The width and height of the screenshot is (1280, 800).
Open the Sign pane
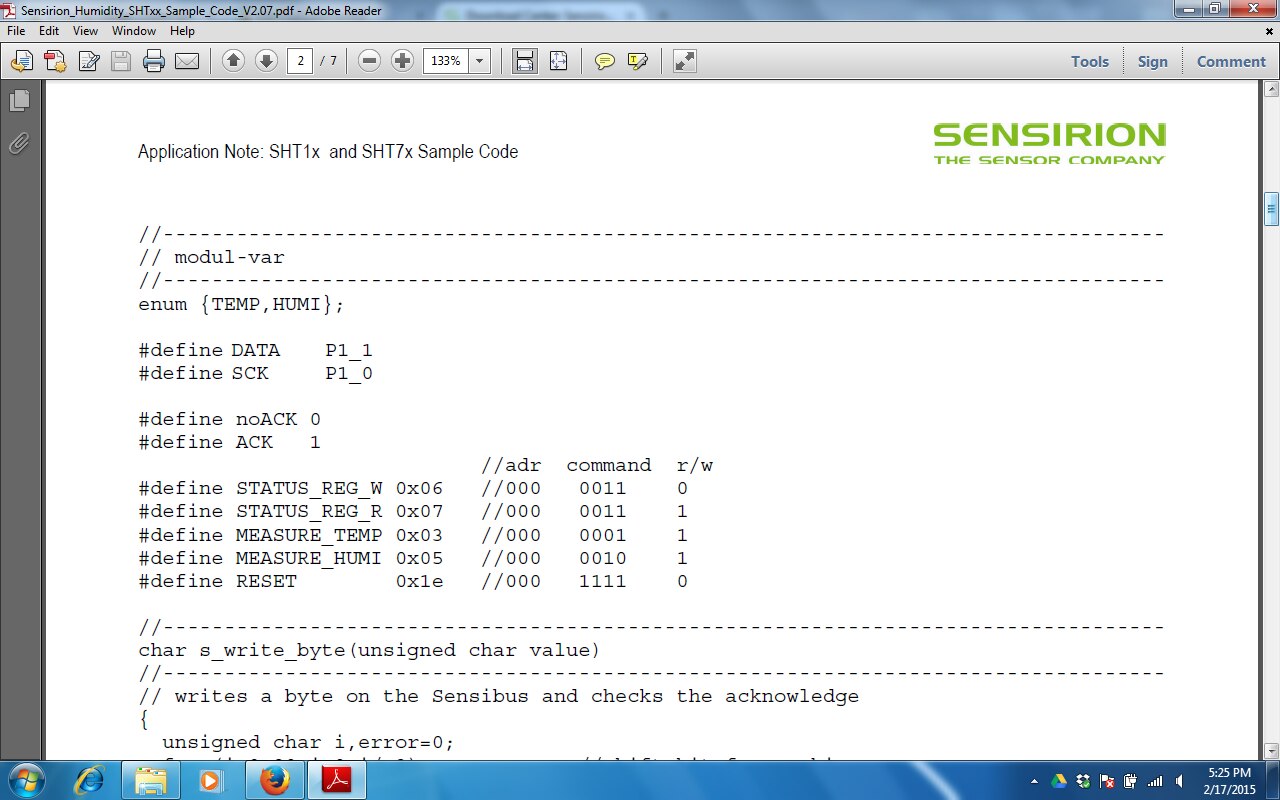coord(1152,61)
